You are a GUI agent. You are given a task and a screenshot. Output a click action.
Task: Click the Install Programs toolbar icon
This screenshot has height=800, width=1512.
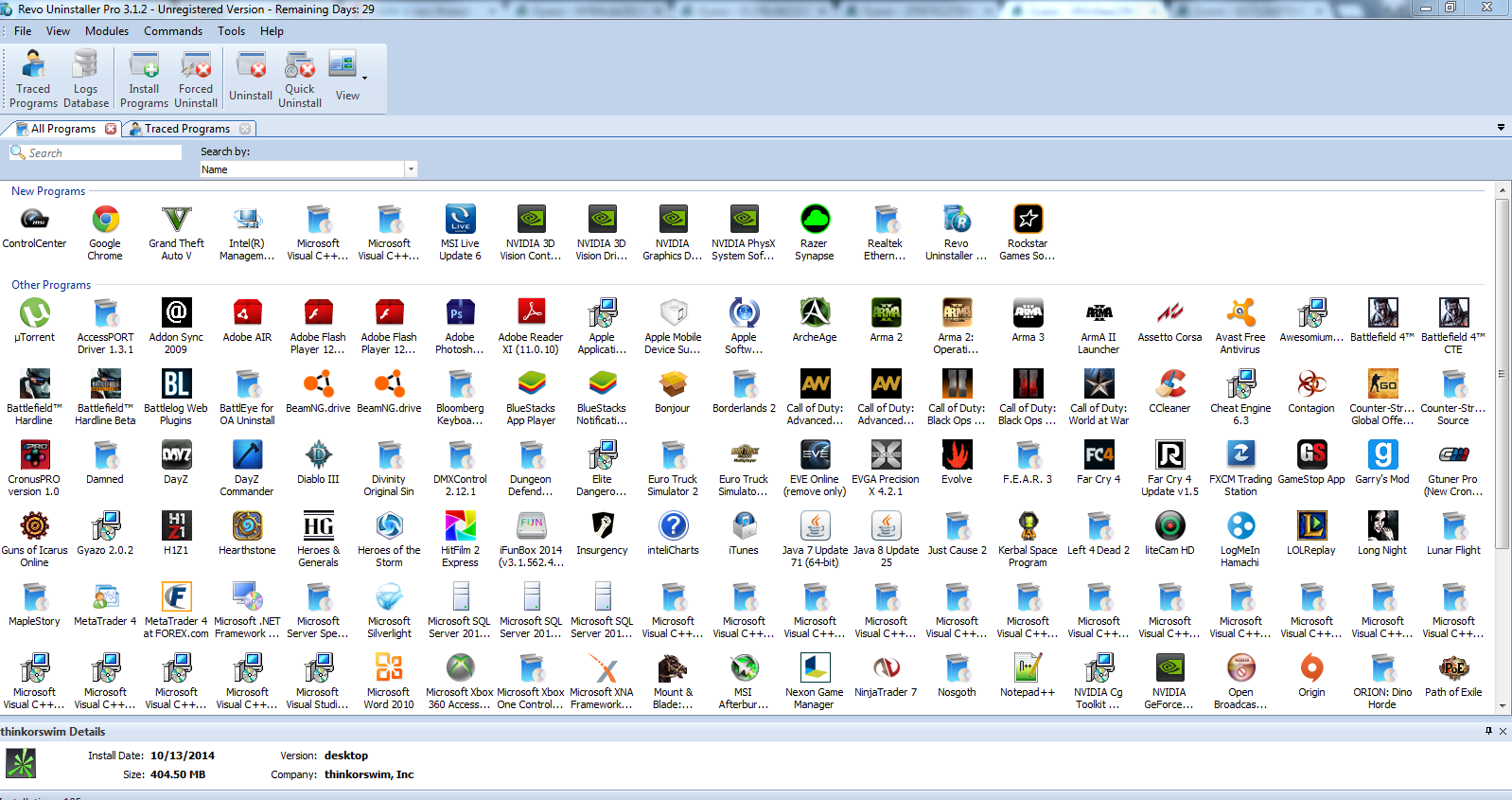[x=144, y=80]
